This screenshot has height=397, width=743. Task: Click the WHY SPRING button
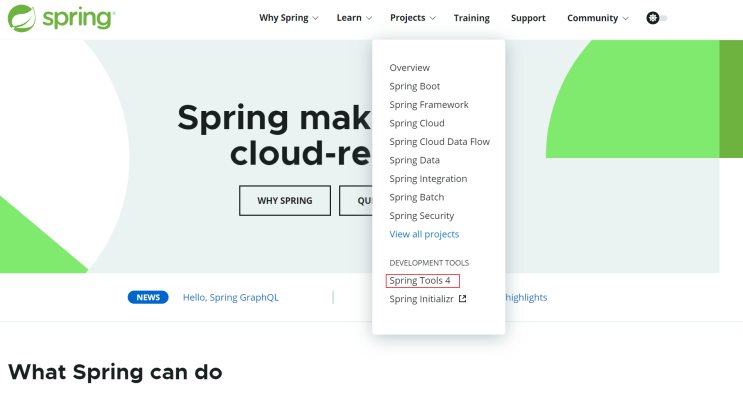pyautogui.click(x=285, y=200)
